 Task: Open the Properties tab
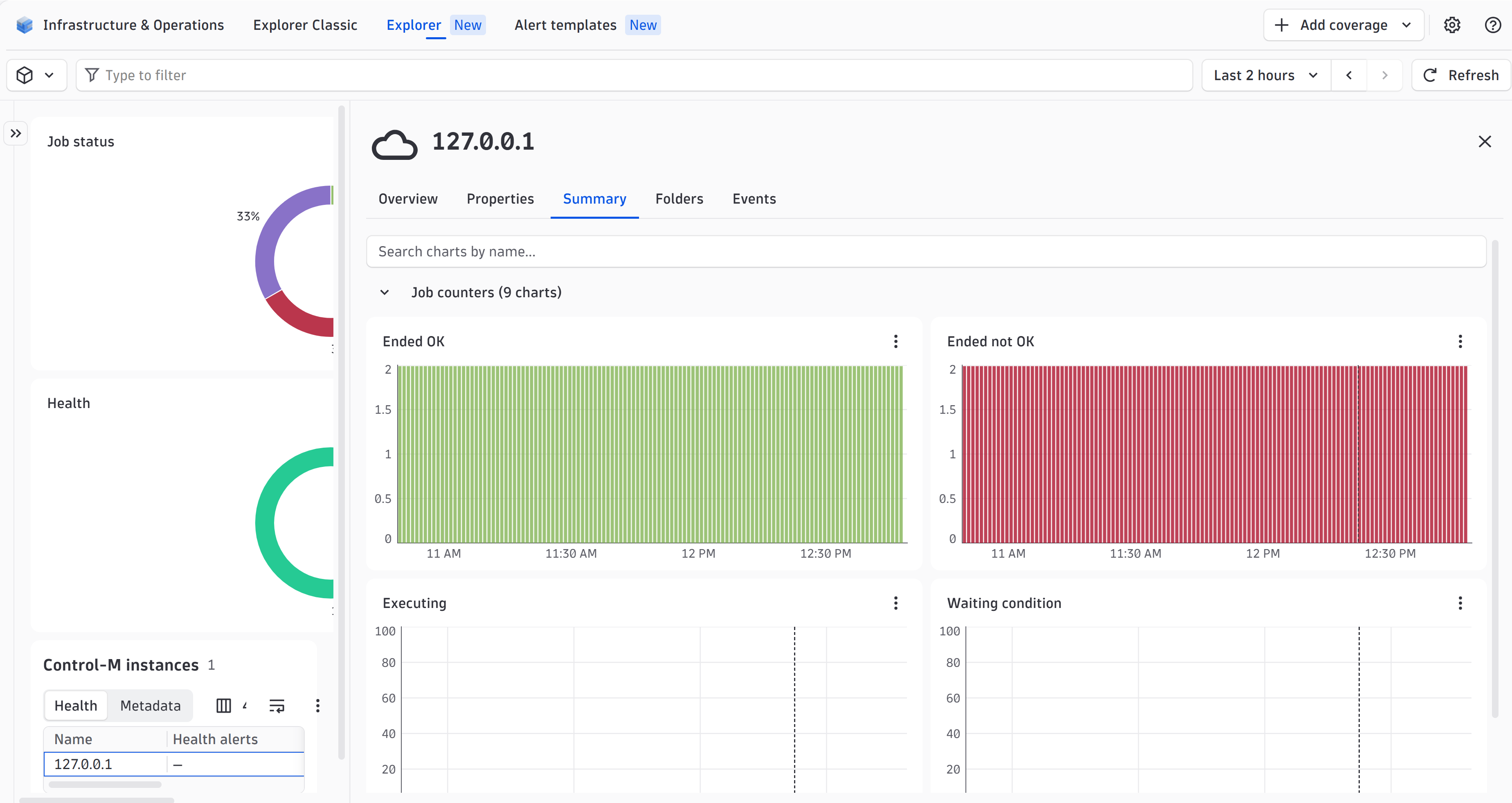500,199
